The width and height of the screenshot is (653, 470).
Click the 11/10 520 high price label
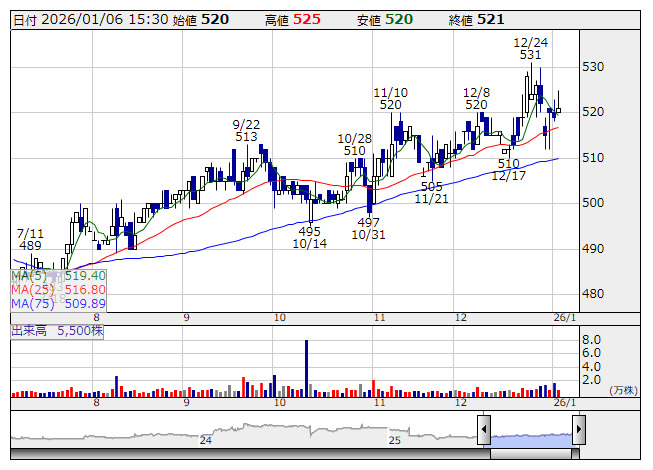(x=390, y=98)
